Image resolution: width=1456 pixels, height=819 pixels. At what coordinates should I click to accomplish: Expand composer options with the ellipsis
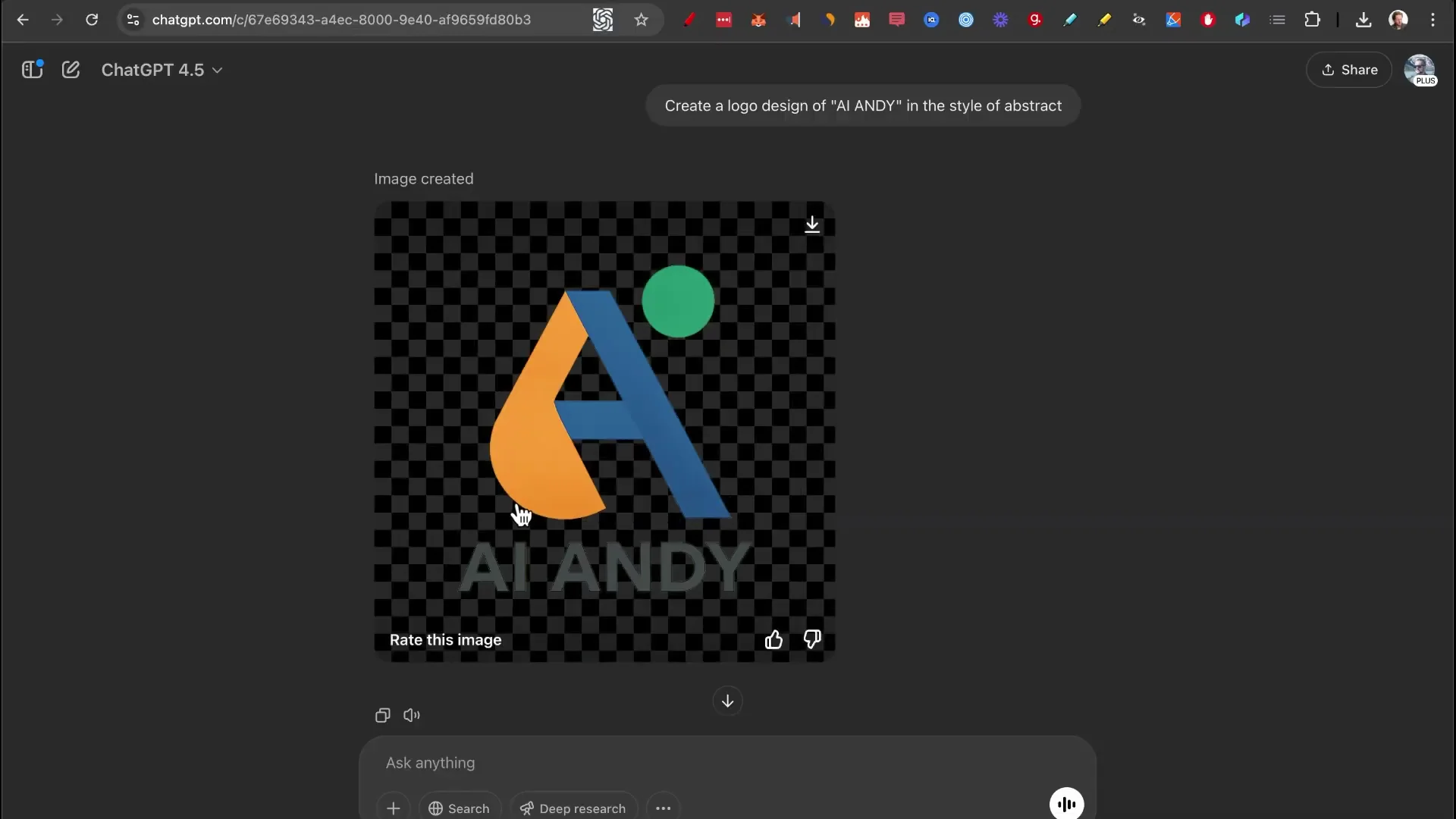pyautogui.click(x=663, y=808)
